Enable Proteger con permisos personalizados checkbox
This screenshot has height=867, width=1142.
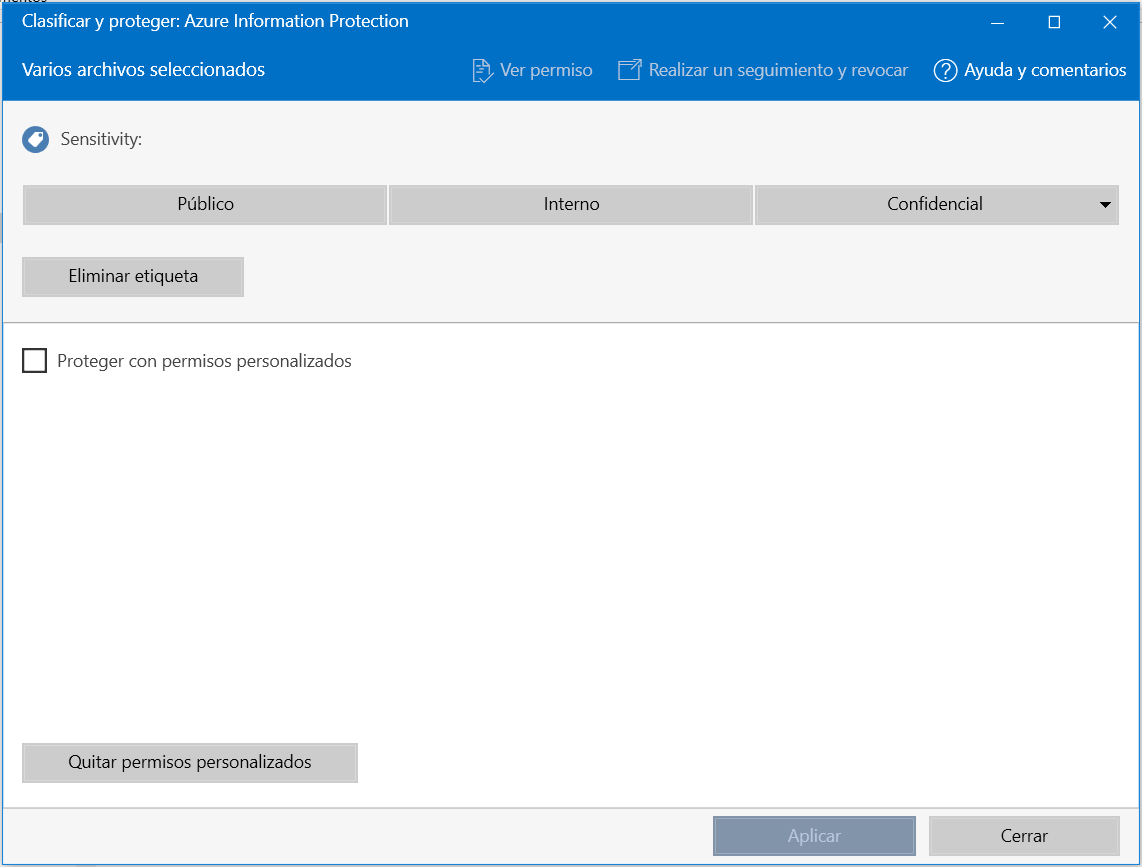click(35, 361)
